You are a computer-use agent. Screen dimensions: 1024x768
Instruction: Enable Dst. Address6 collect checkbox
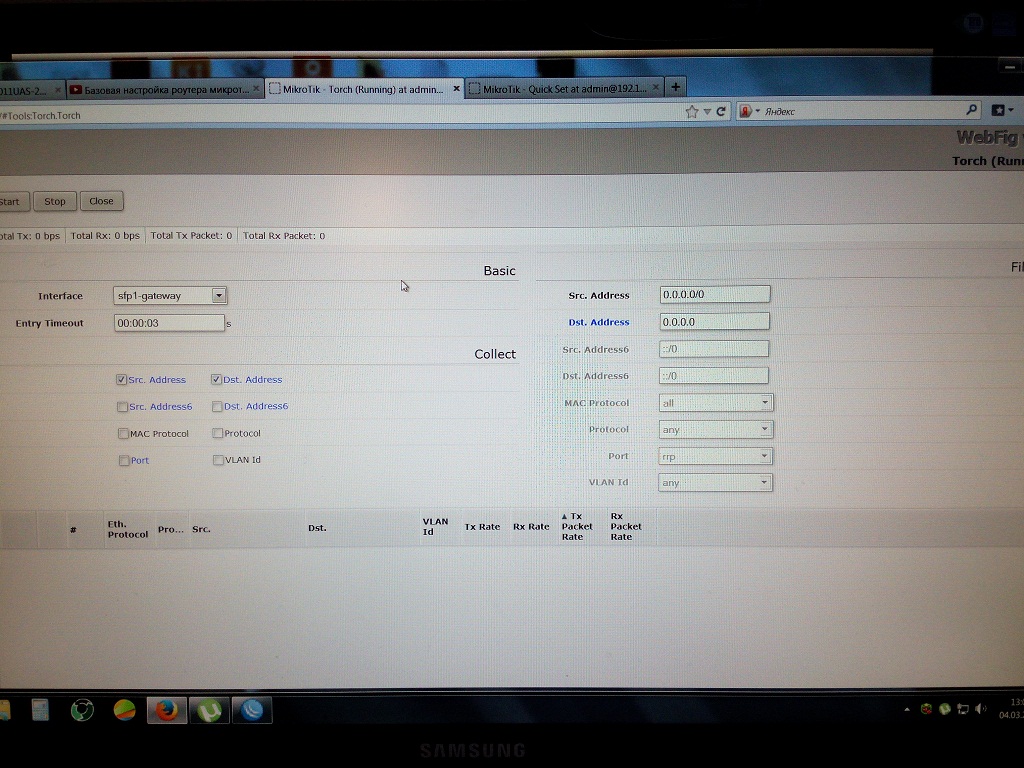coord(217,406)
